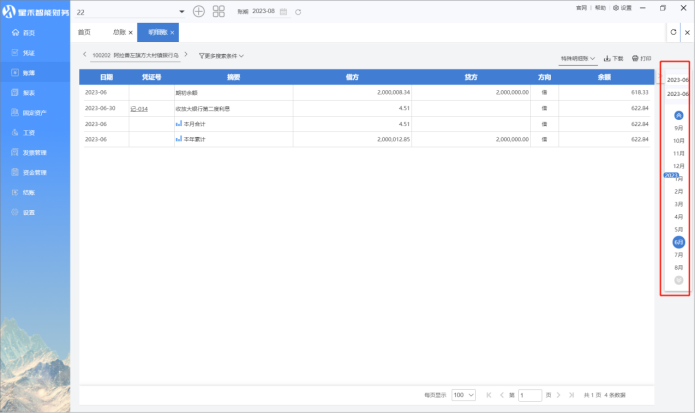Open the four-square grid icon
The width and height of the screenshot is (695, 413).
pyautogui.click(x=219, y=11)
